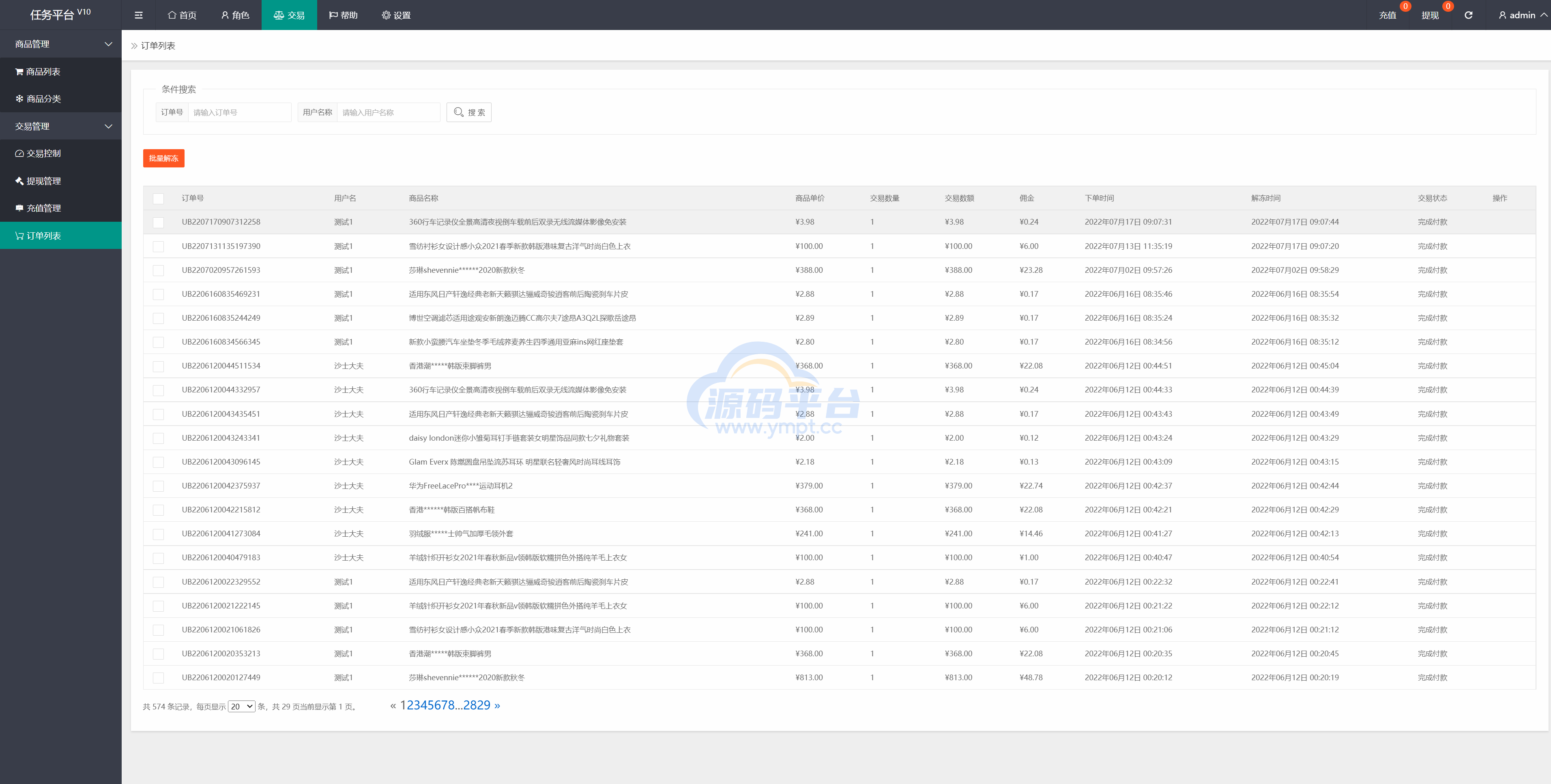
Task: Open the 角色 top menu
Action: tap(235, 15)
